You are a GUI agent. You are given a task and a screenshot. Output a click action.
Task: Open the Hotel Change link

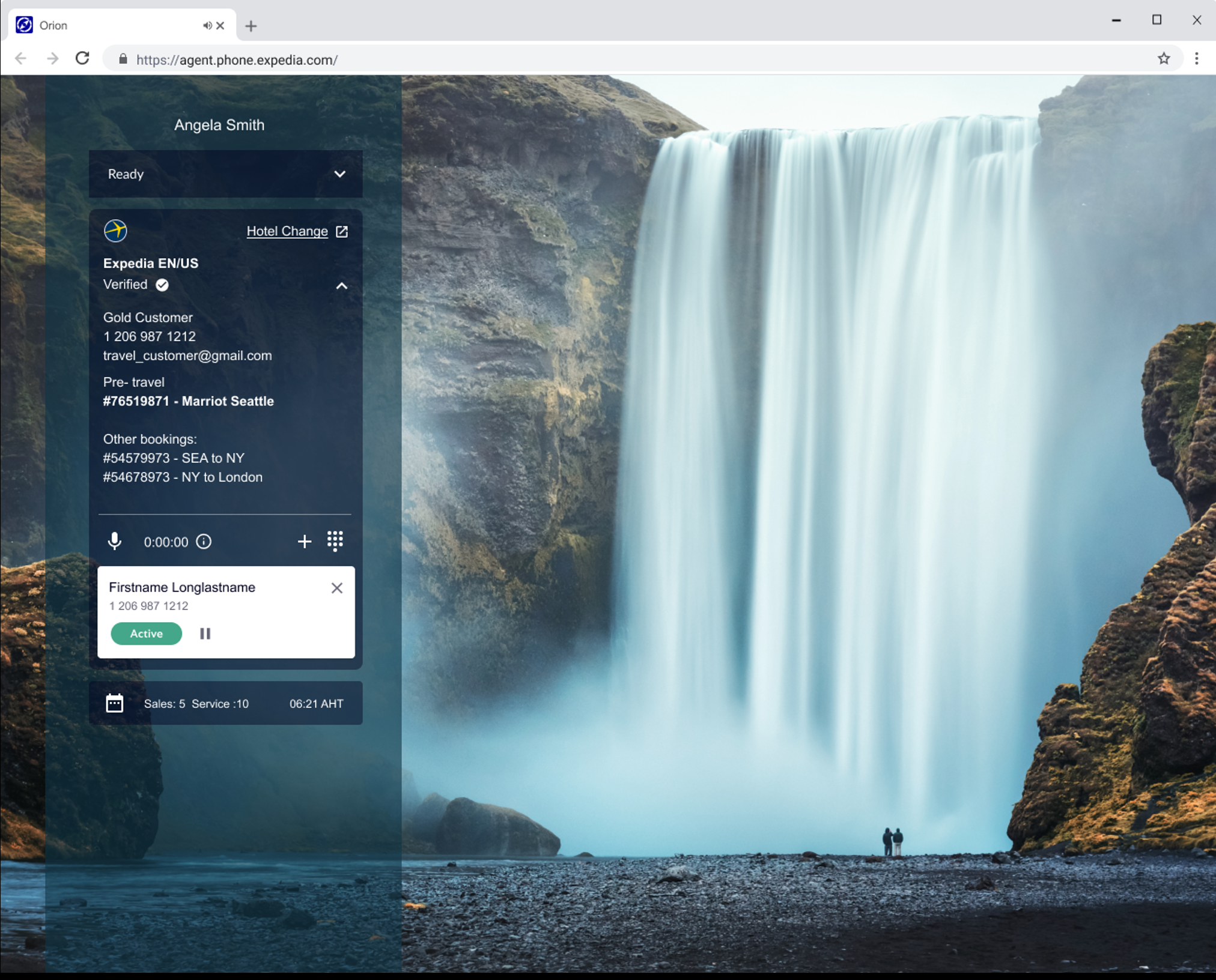pyautogui.click(x=287, y=231)
